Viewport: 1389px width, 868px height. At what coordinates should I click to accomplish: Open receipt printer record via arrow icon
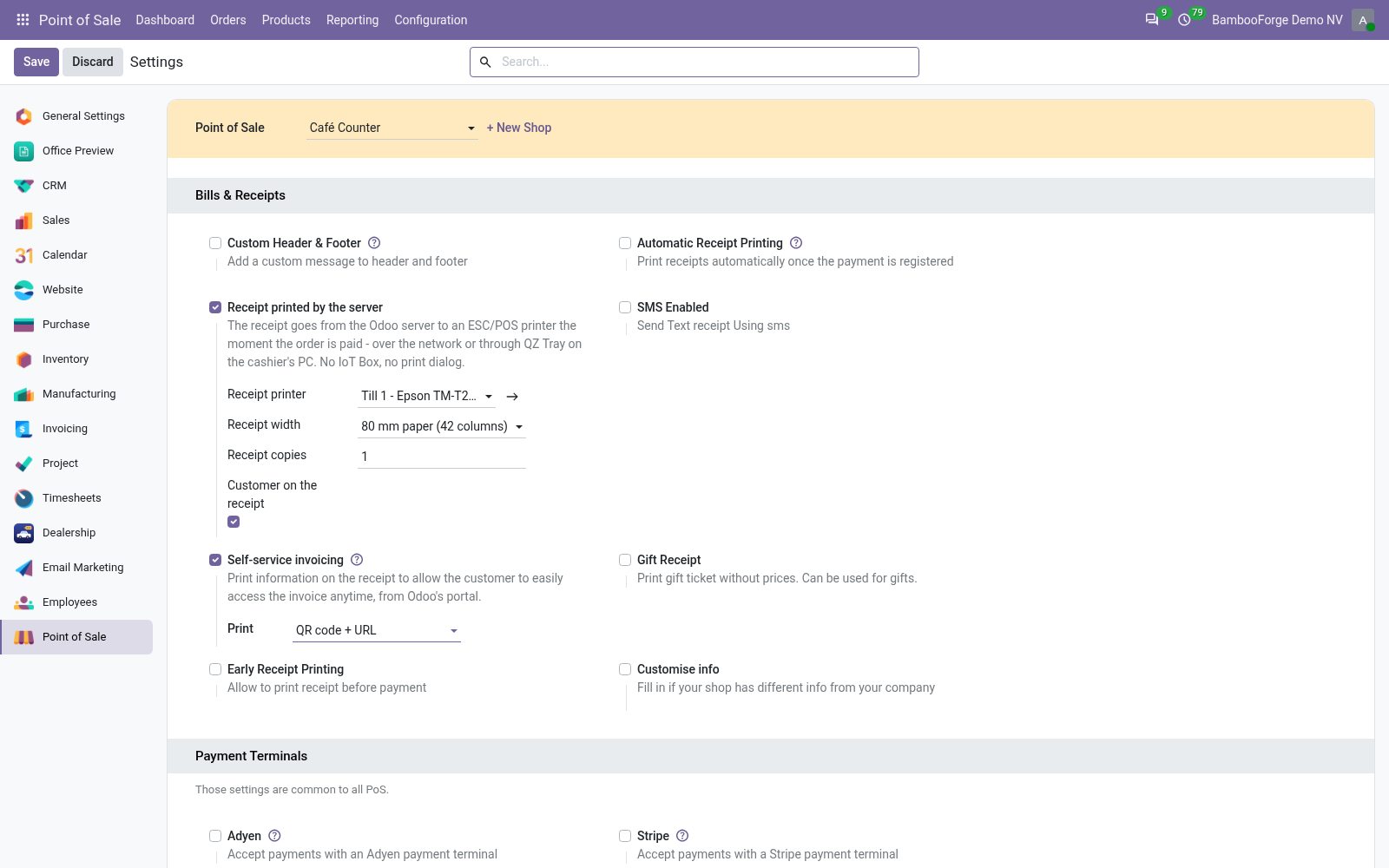[x=512, y=397]
